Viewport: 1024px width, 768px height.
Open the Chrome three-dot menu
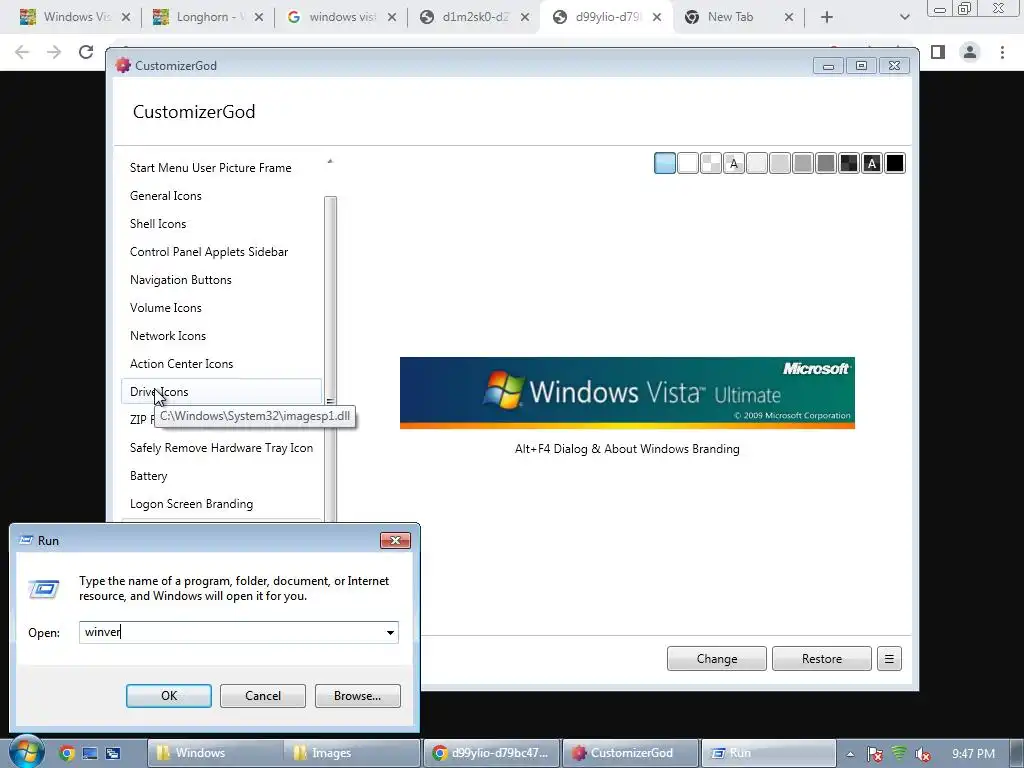1002,52
